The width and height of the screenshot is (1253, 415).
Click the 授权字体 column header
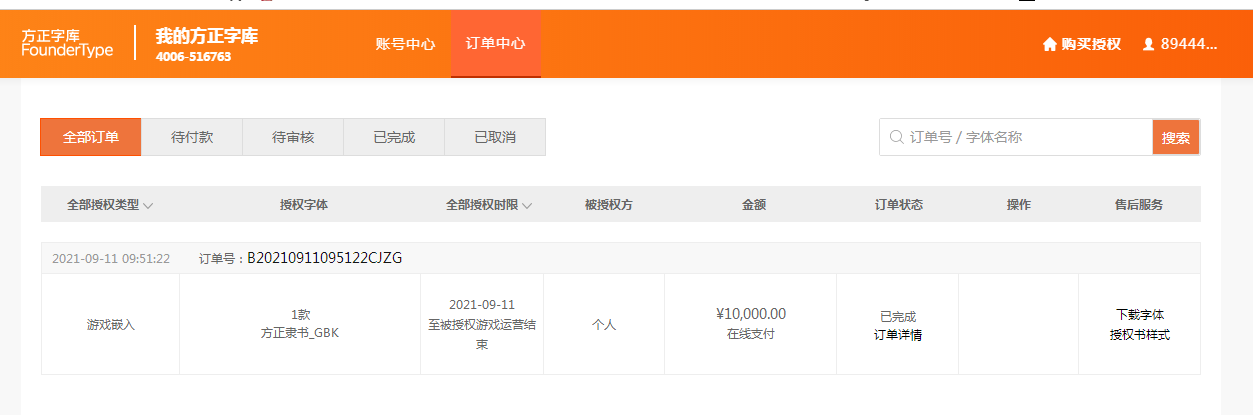point(304,204)
